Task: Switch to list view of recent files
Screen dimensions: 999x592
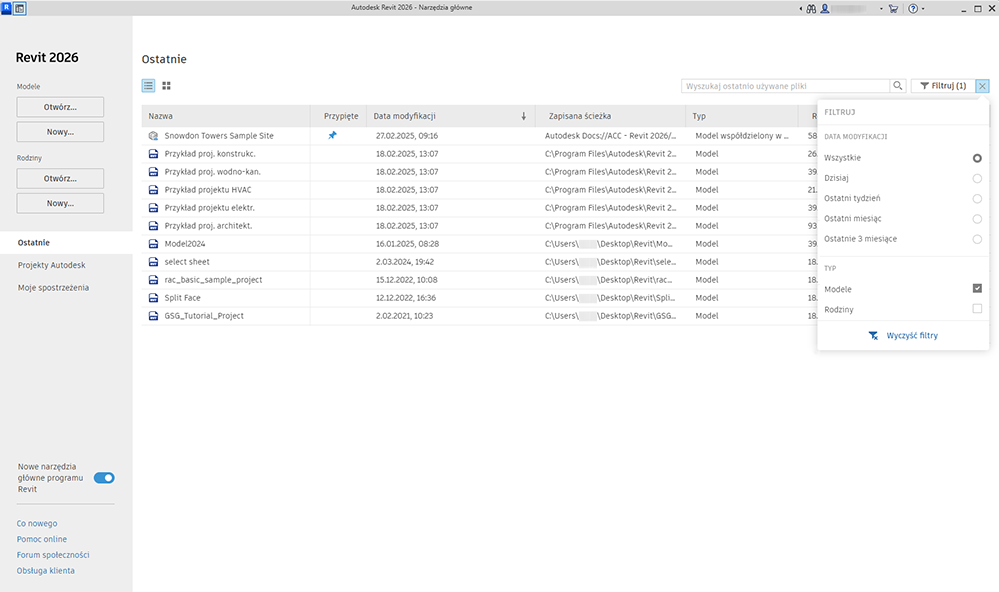Action: coord(148,85)
